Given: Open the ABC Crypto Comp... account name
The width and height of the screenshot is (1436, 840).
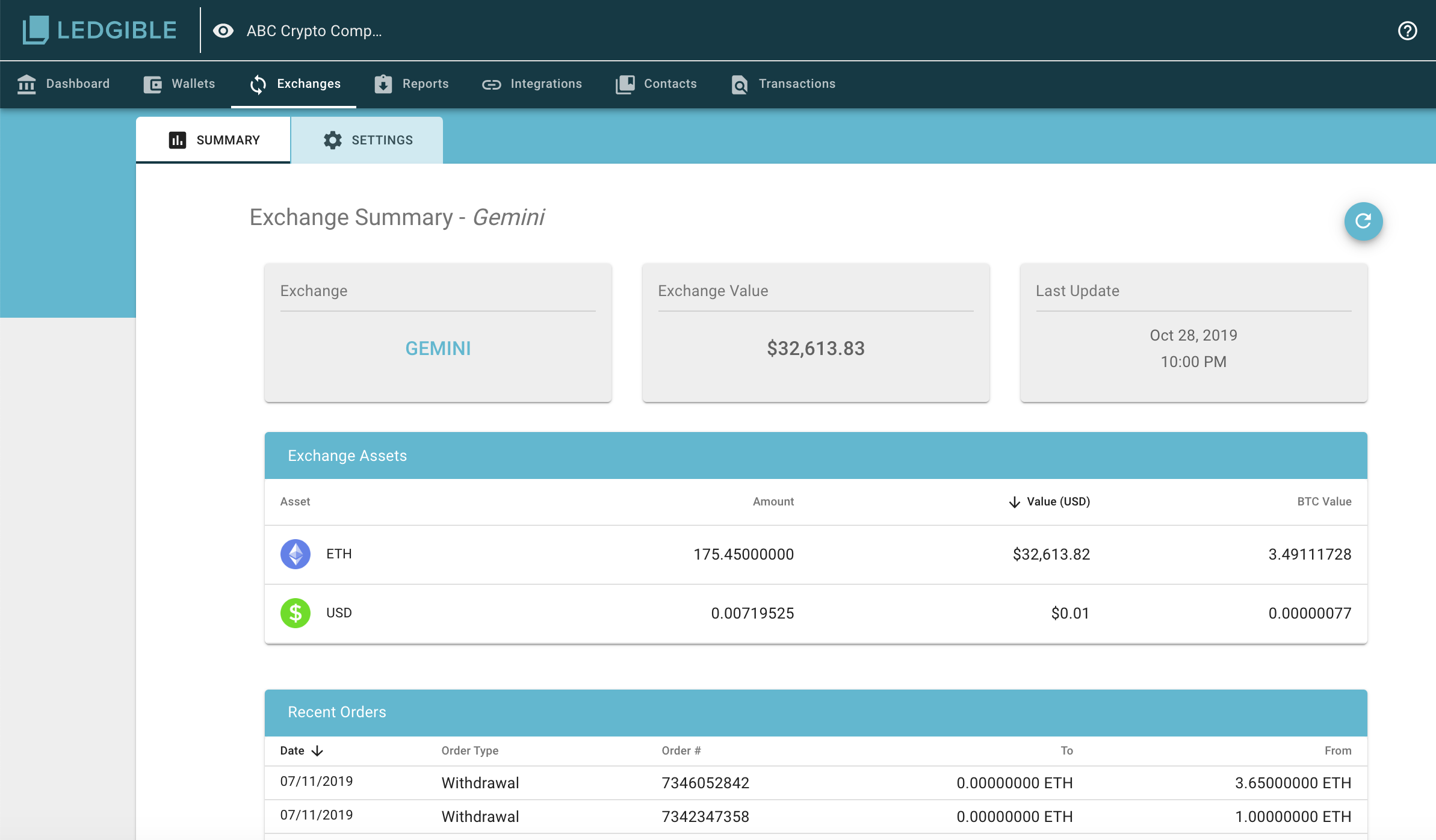Looking at the screenshot, I should pos(314,31).
